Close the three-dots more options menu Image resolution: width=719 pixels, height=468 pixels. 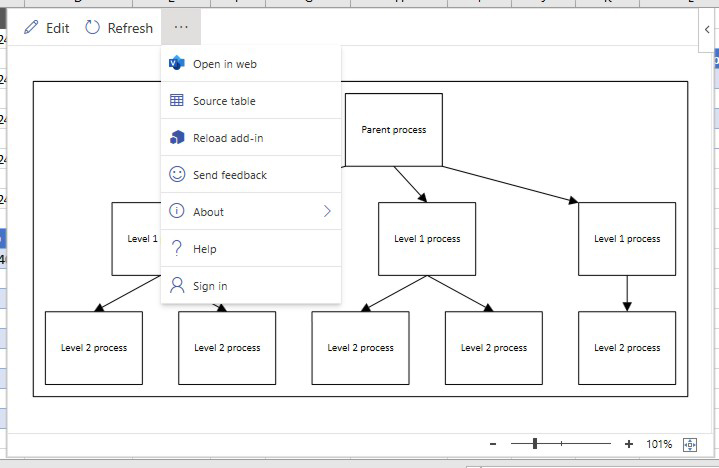click(x=181, y=27)
